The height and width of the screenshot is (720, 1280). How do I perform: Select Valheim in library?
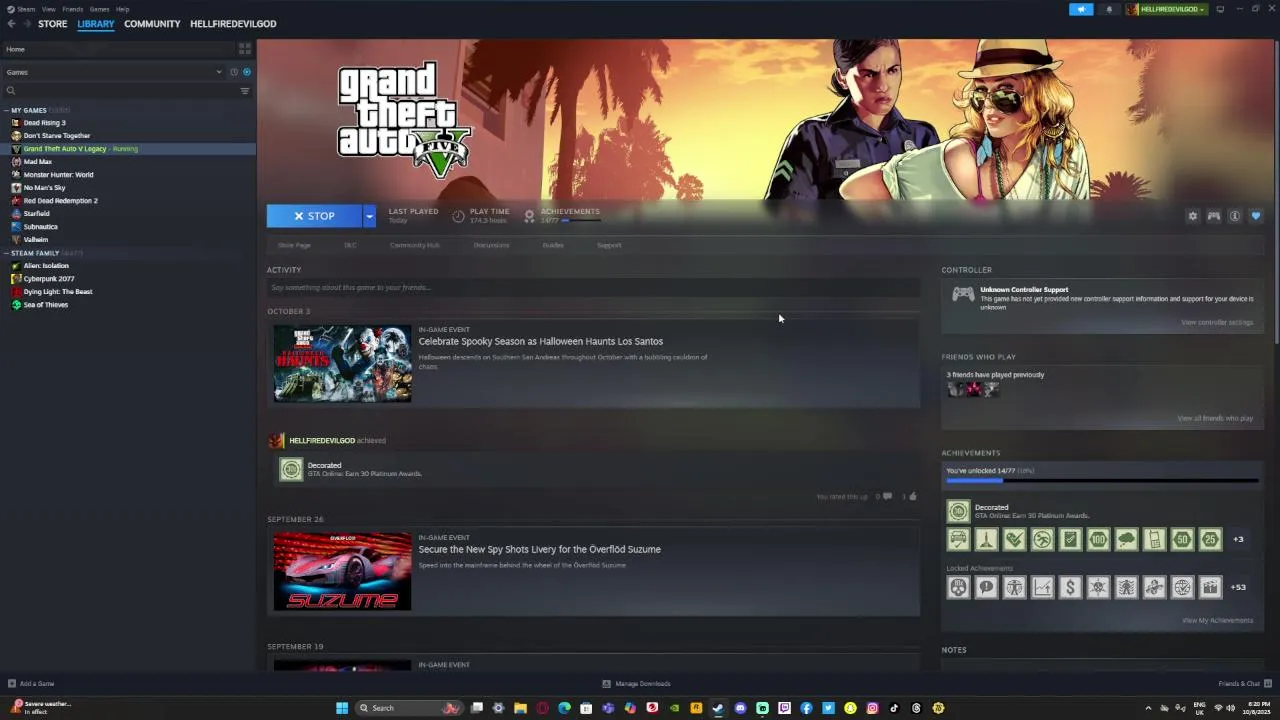coord(35,240)
